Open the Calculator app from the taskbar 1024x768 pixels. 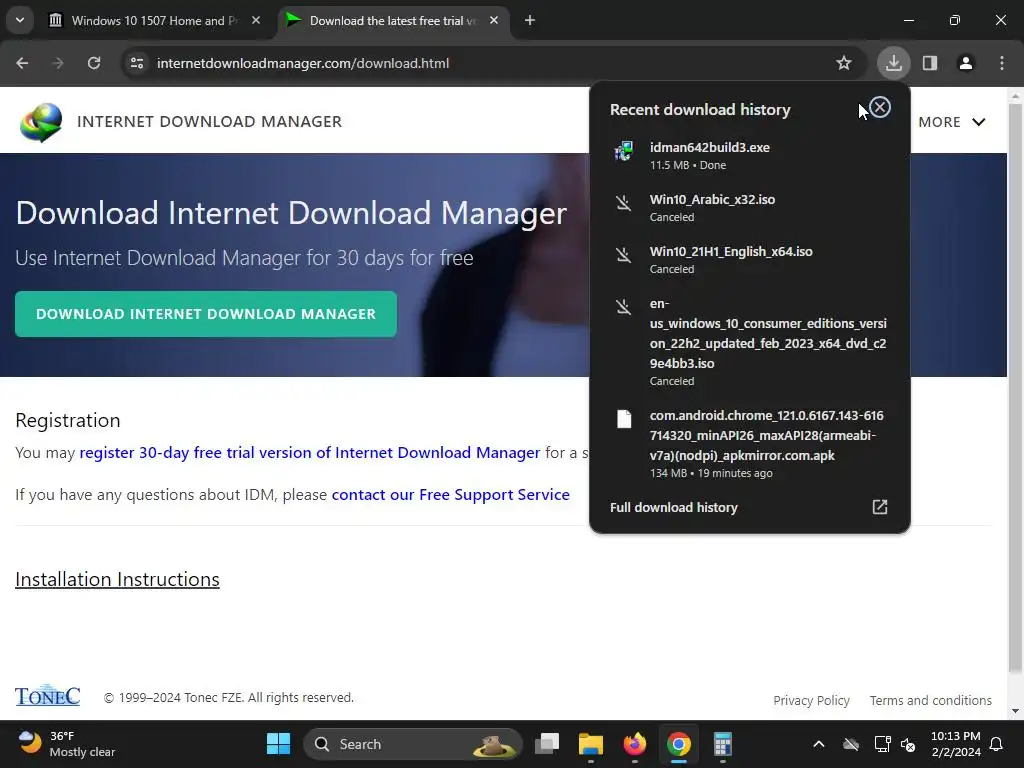click(x=722, y=744)
